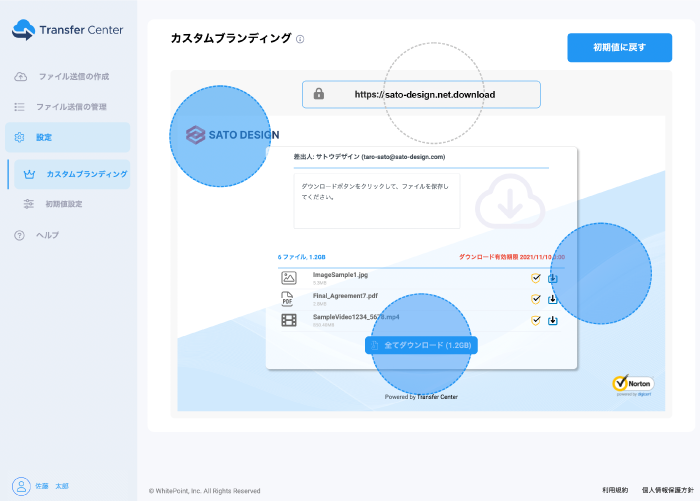700x501 pixels.
Task: Toggle the shield check for ImageSample1.jpg
Action: click(536, 278)
